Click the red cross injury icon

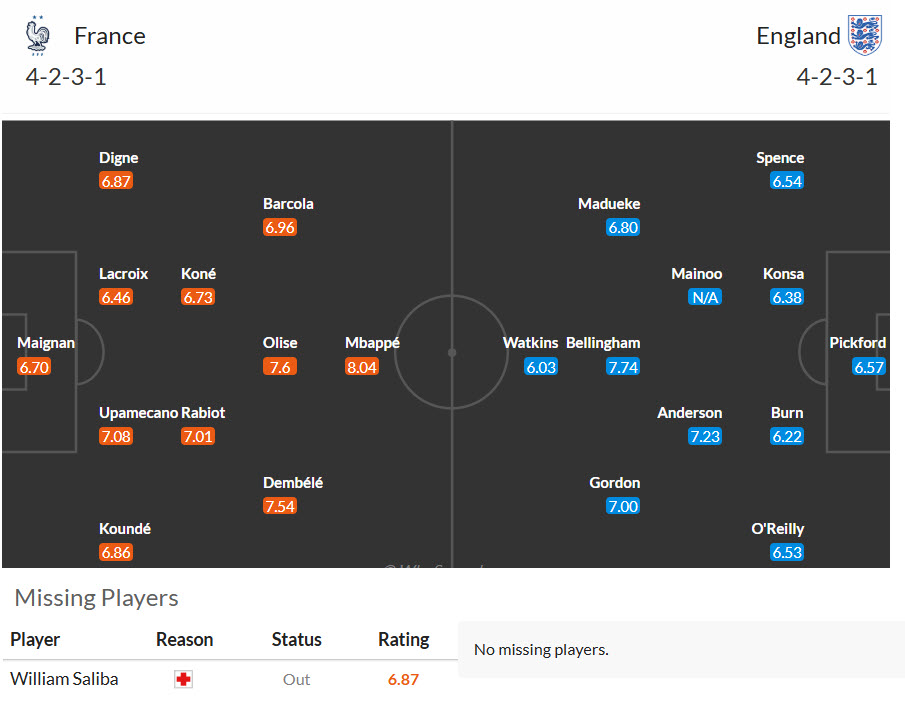coord(184,679)
